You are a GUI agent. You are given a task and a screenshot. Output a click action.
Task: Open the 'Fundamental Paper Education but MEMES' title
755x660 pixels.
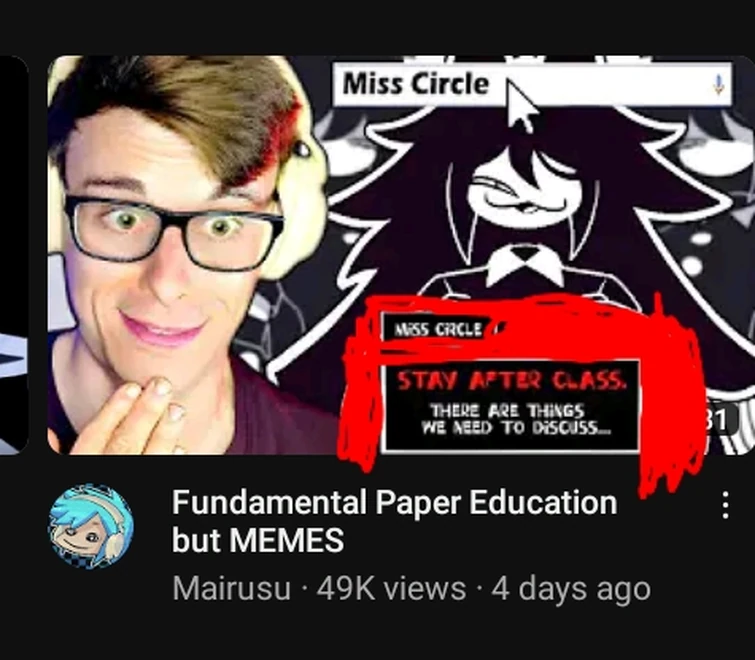tap(394, 521)
